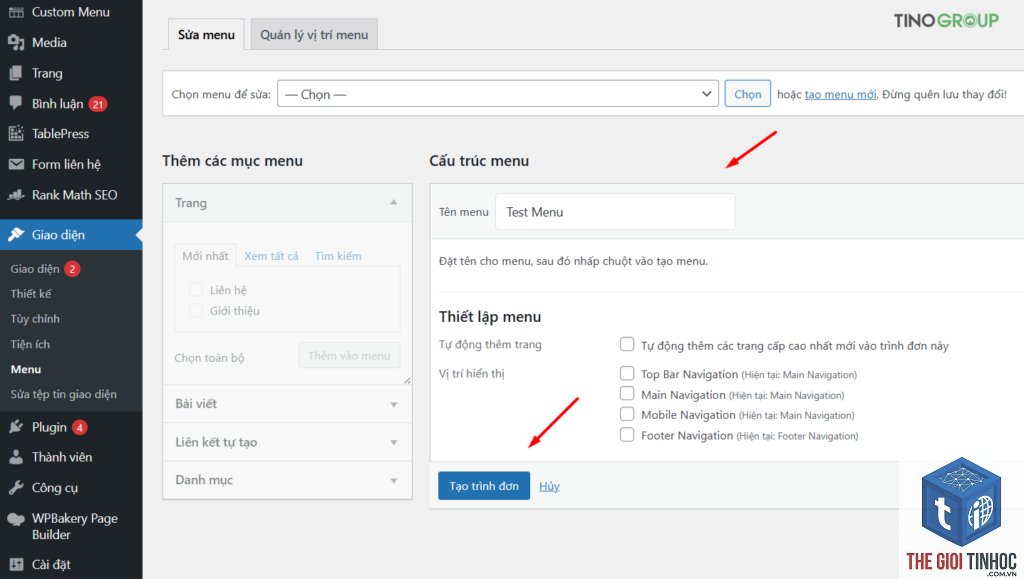
Task: Switch to Quản lý vị trí menu tab
Action: 314,35
